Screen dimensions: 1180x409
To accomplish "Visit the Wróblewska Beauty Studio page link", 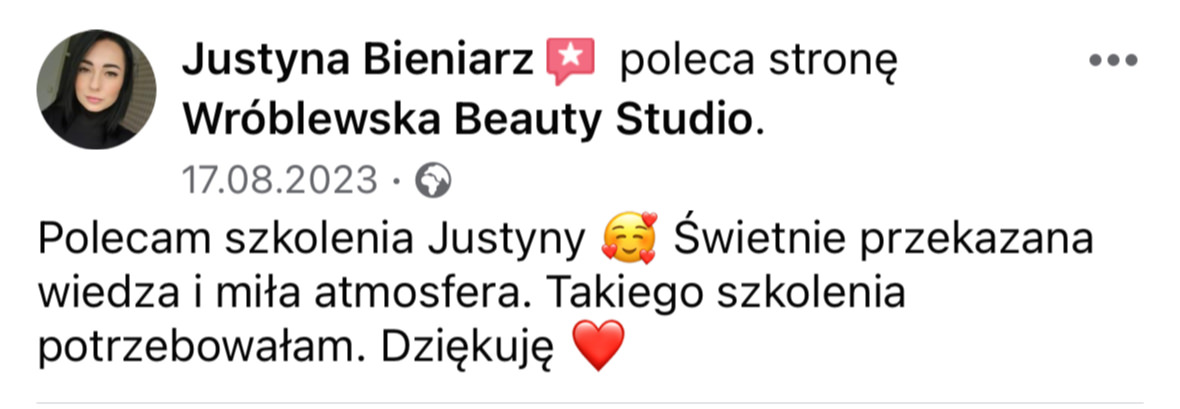I will point(467,120).
